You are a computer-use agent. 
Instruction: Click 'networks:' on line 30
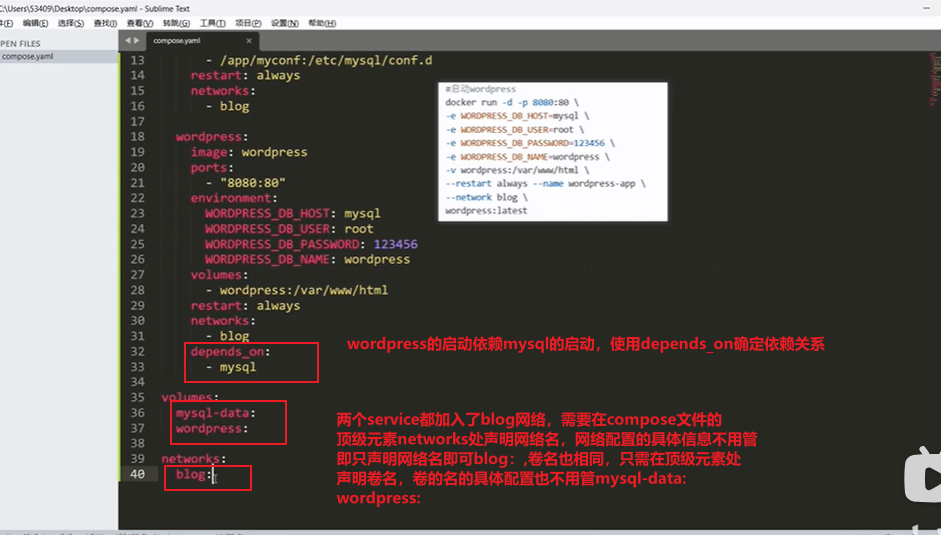tap(223, 321)
